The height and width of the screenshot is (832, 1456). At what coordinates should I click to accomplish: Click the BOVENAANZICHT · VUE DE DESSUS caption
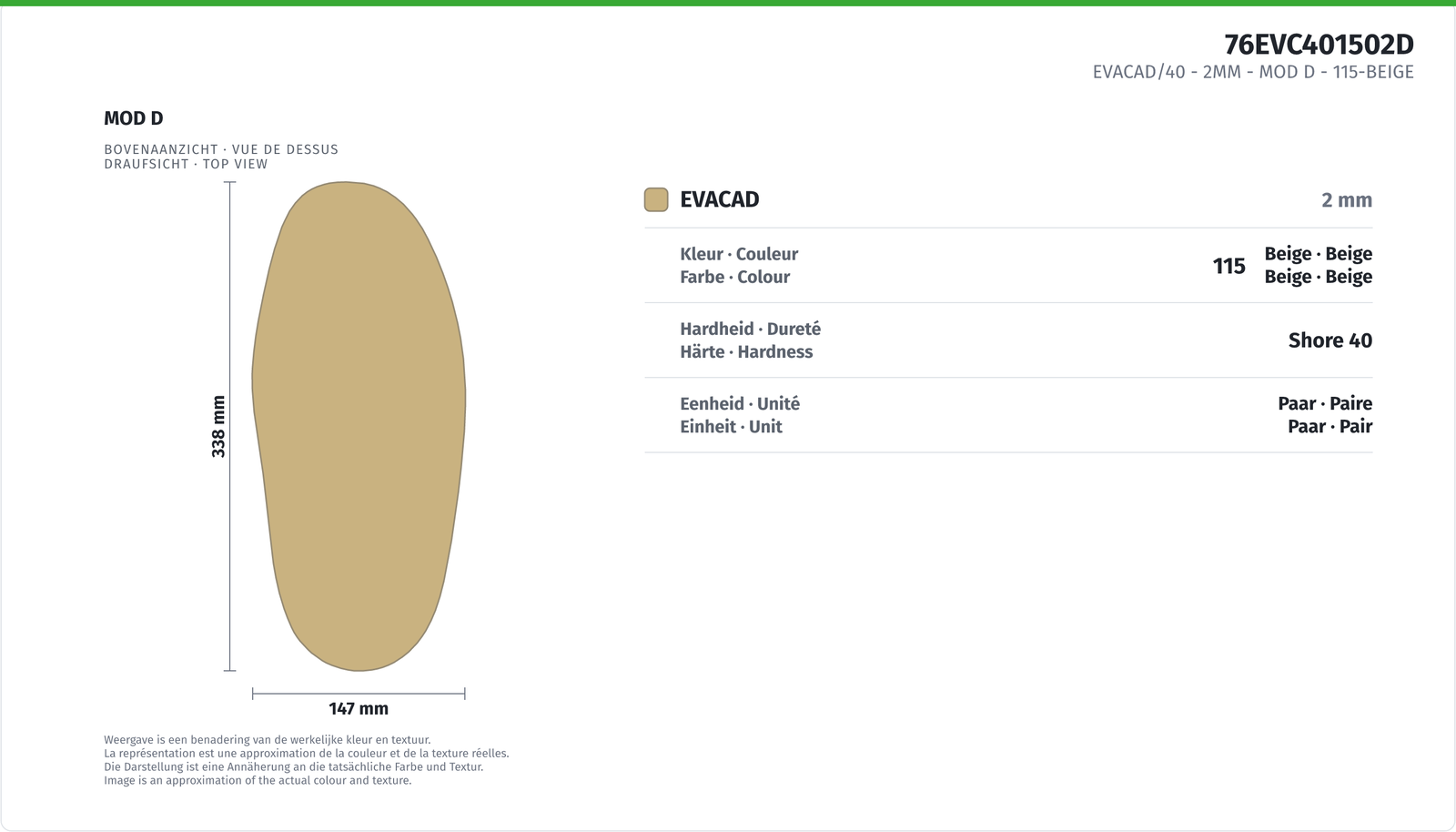pos(221,149)
